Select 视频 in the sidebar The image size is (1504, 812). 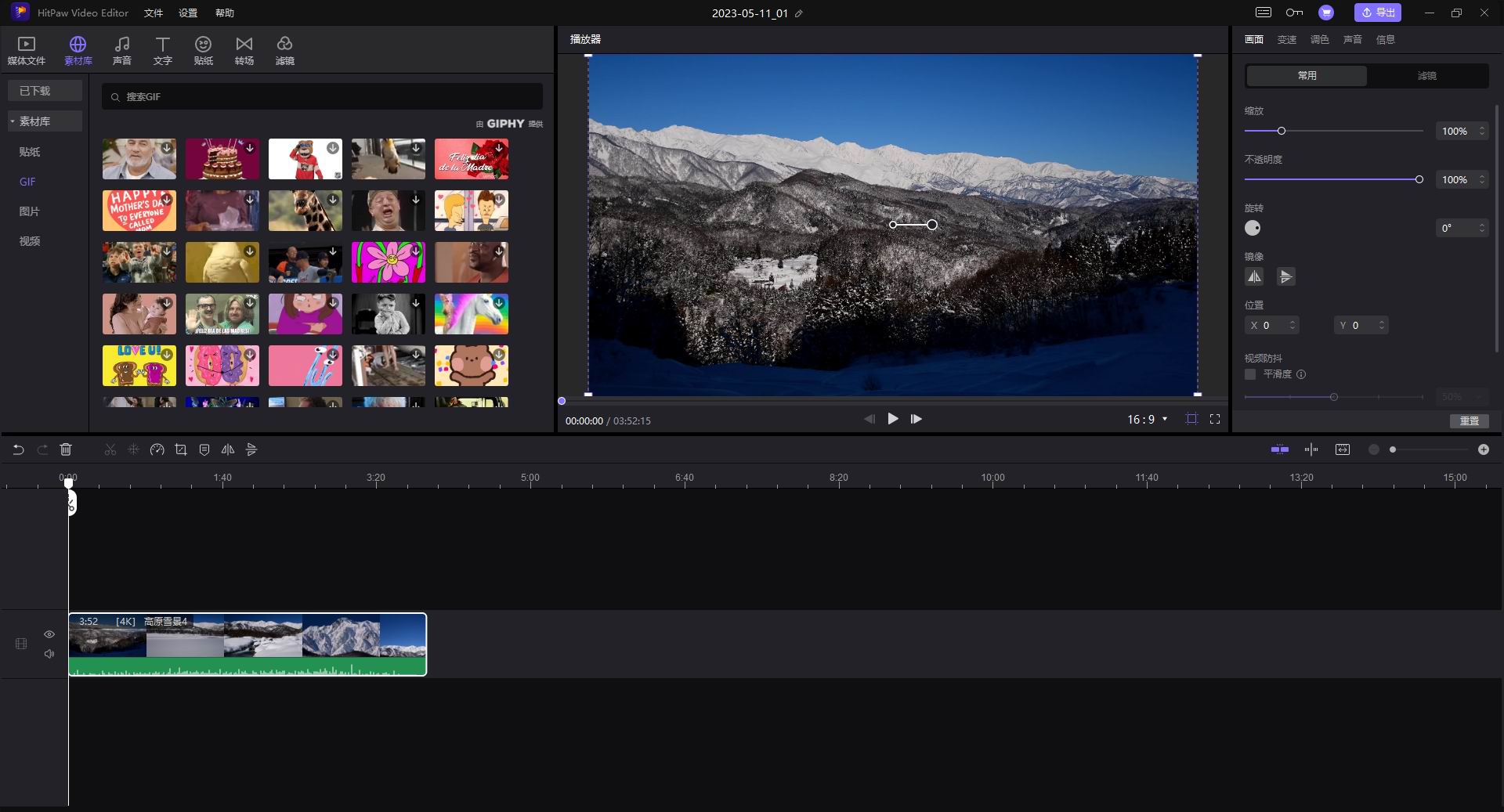29,241
